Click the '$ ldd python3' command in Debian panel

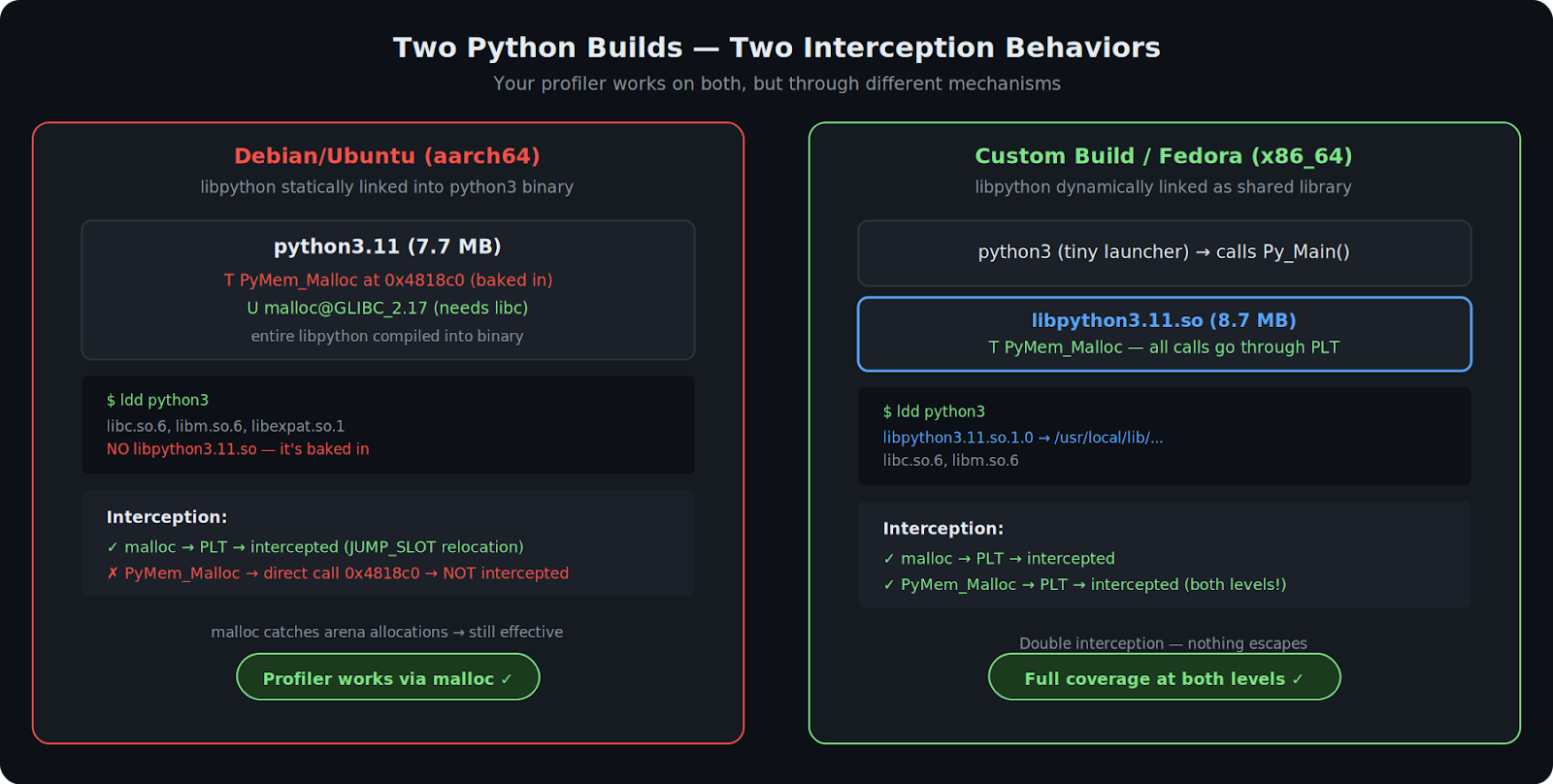click(x=157, y=400)
